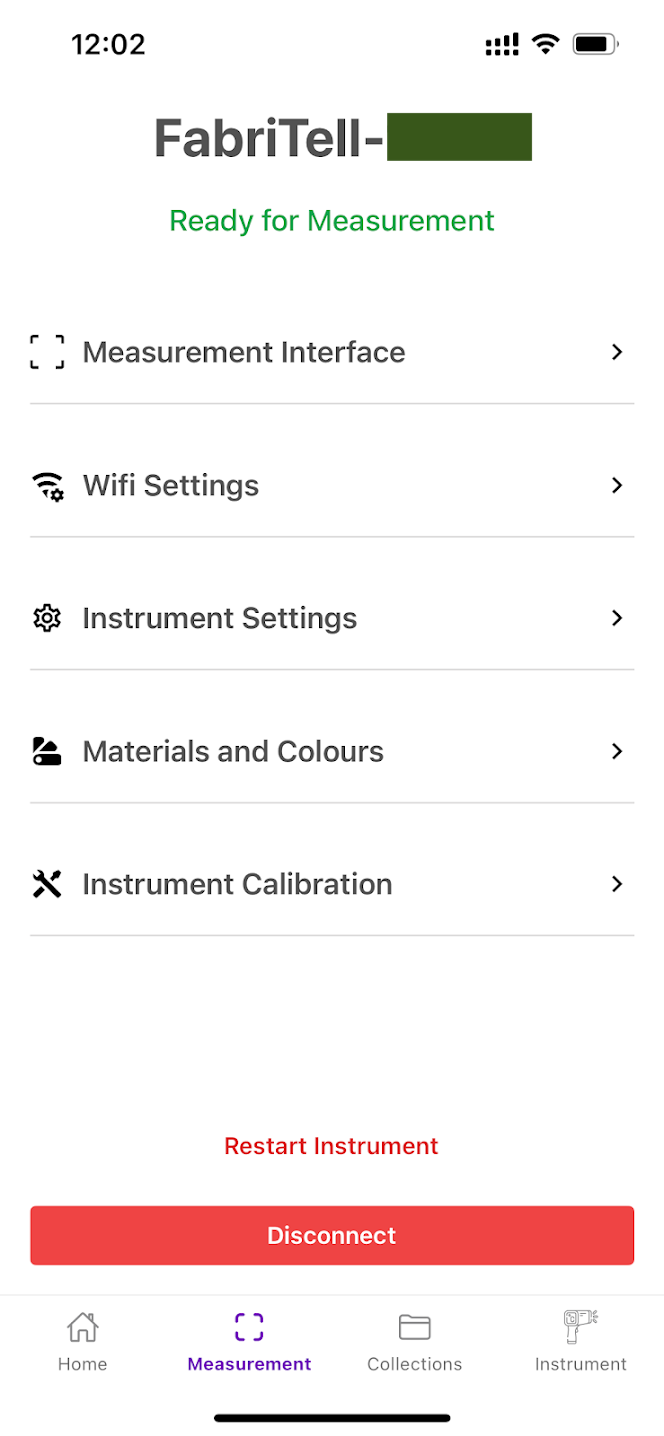Click the Materials and Colours swatch icon
664x1436 pixels.
pos(47,752)
